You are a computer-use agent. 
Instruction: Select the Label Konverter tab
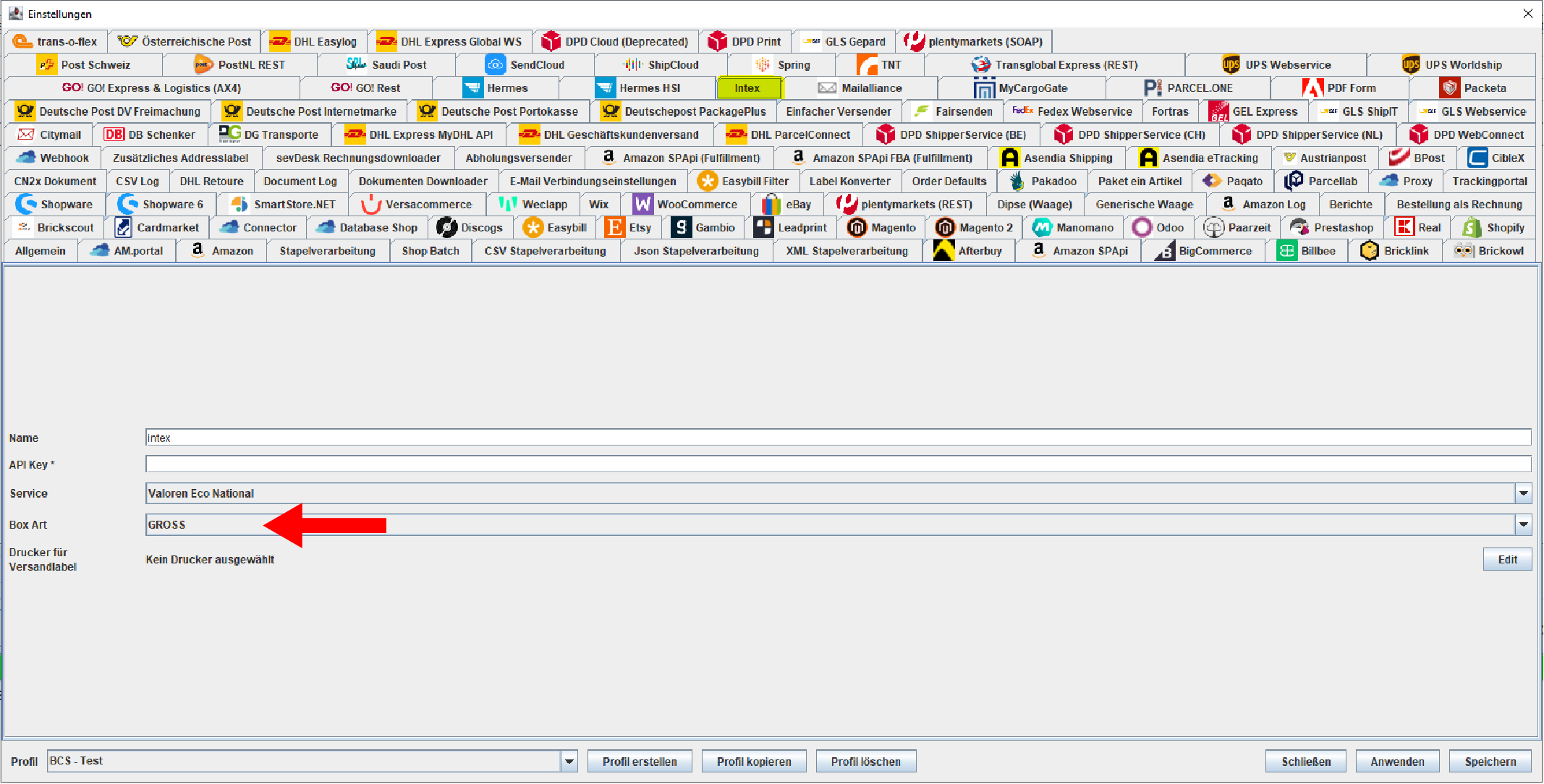(850, 182)
